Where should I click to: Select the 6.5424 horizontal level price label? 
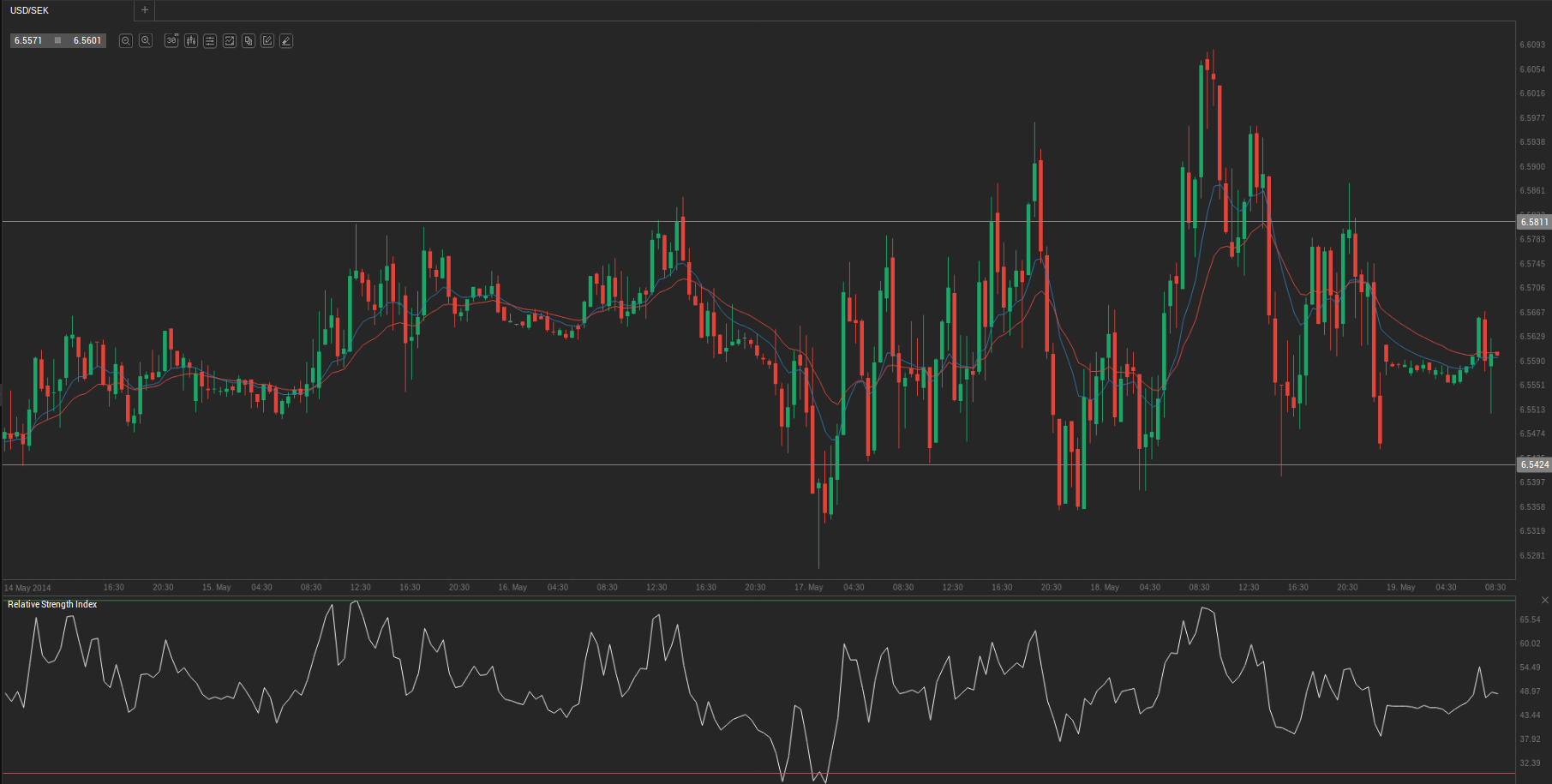coord(1534,464)
